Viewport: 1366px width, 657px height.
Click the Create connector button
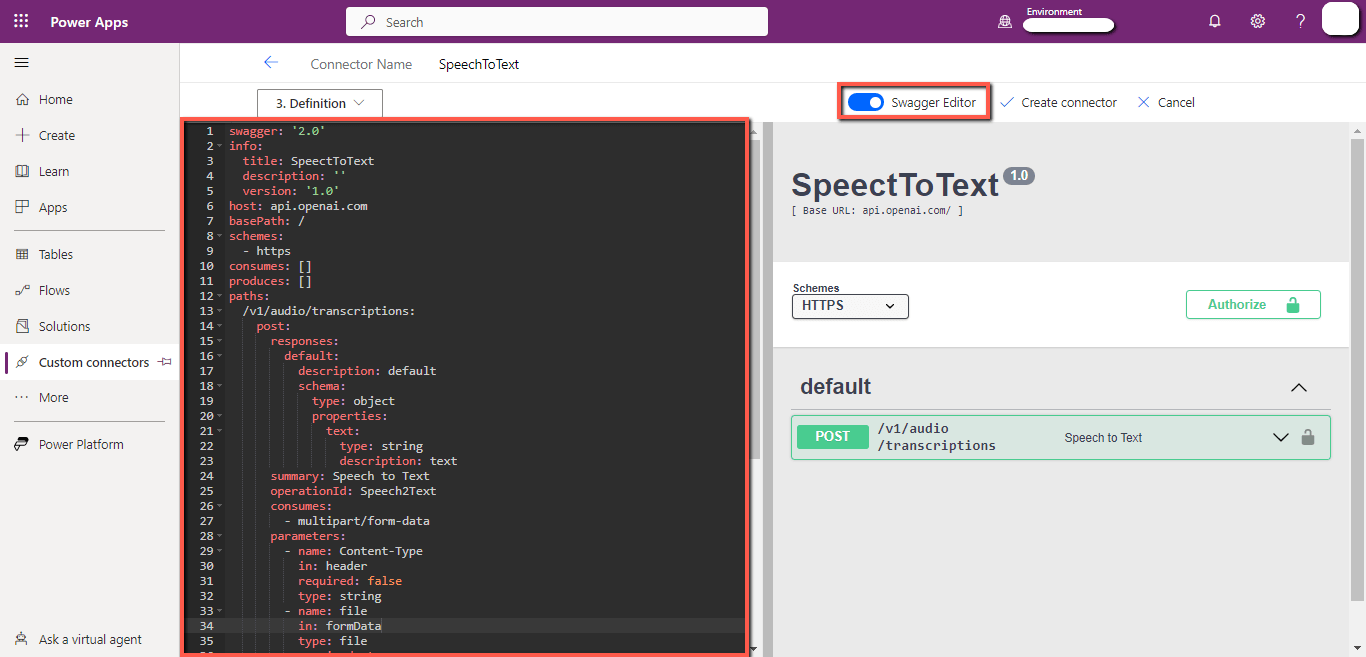click(1058, 102)
